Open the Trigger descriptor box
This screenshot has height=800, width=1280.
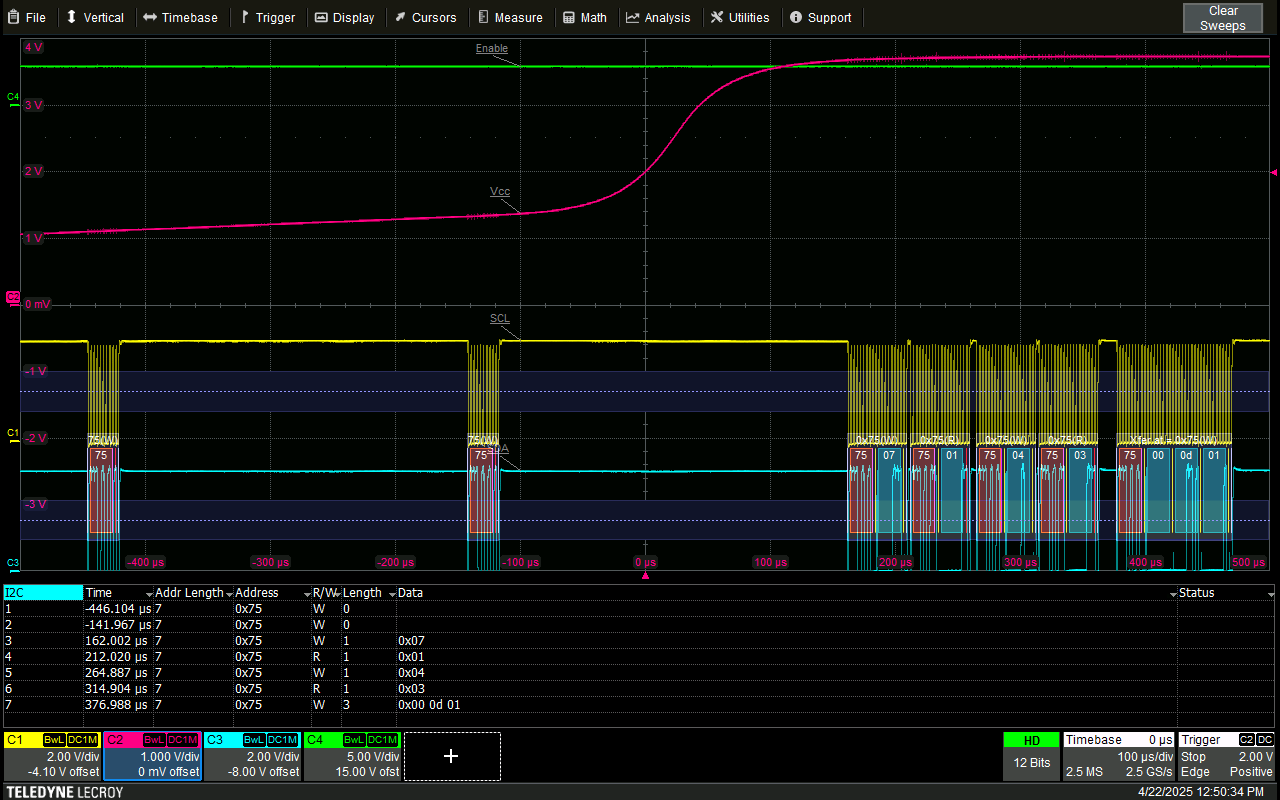(x=1227, y=756)
